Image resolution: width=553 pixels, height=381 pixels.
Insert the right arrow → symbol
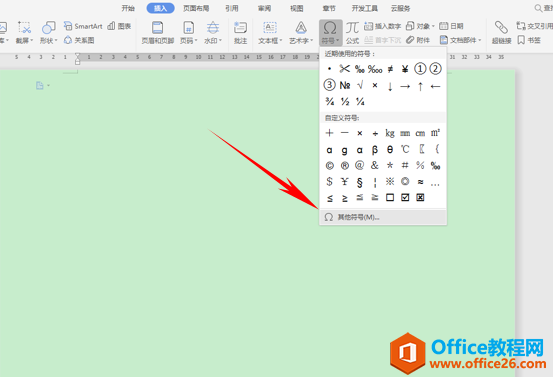[405, 86]
